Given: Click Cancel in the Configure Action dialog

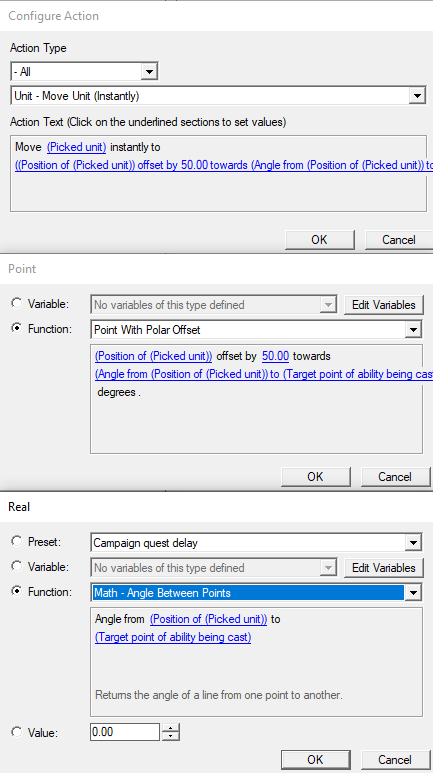Looking at the screenshot, I should click(398, 240).
